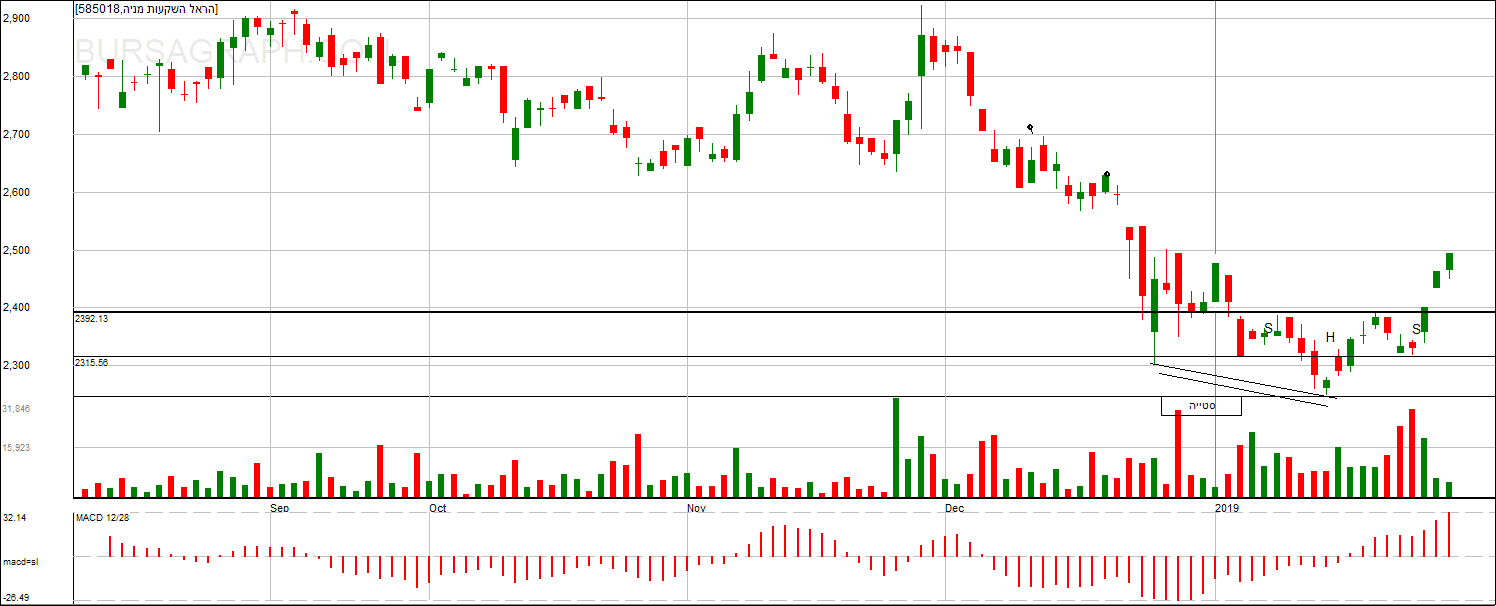Screen dimensions: 1496x606
Task: Click the 2,500 price axis label
Action: [x=17, y=250]
